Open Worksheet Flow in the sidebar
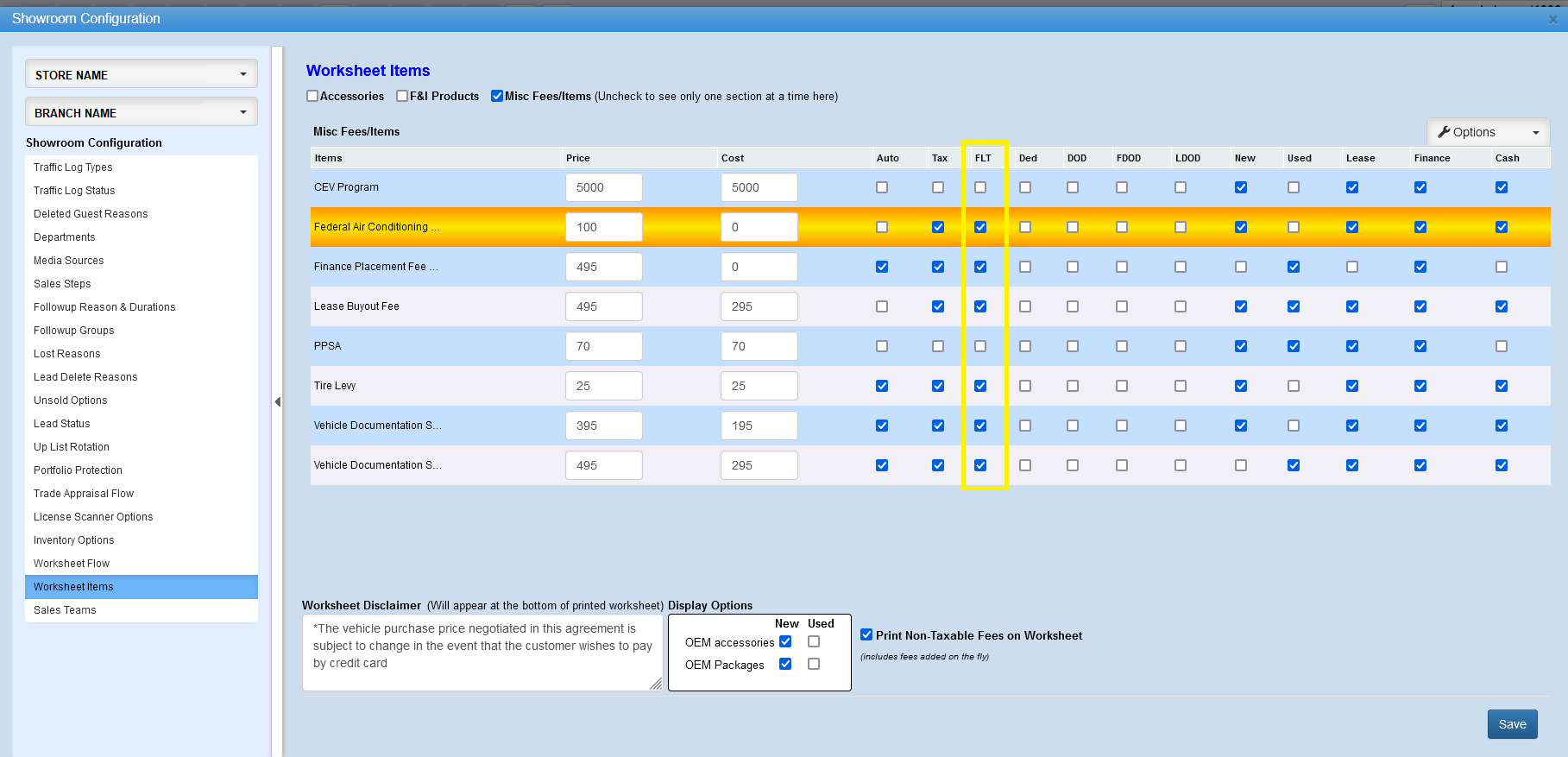This screenshot has width=1568, height=757. (x=72, y=564)
